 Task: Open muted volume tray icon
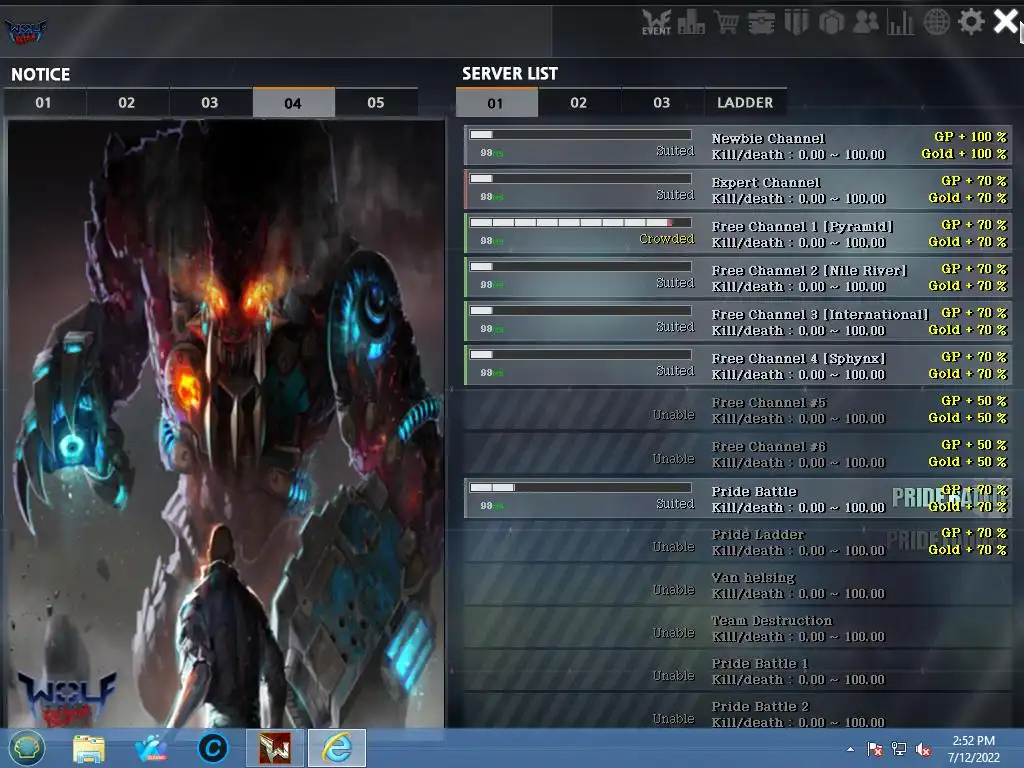coord(923,749)
